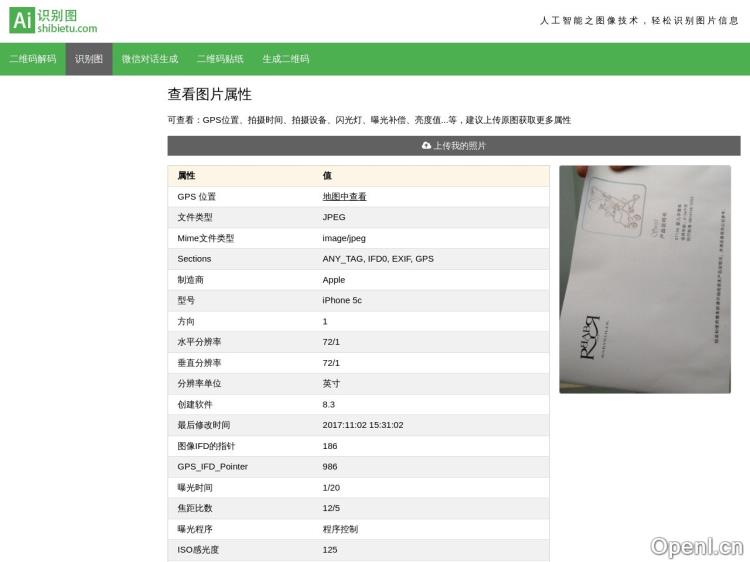Click the 125 value cell
This screenshot has width=750, height=562.
point(330,550)
